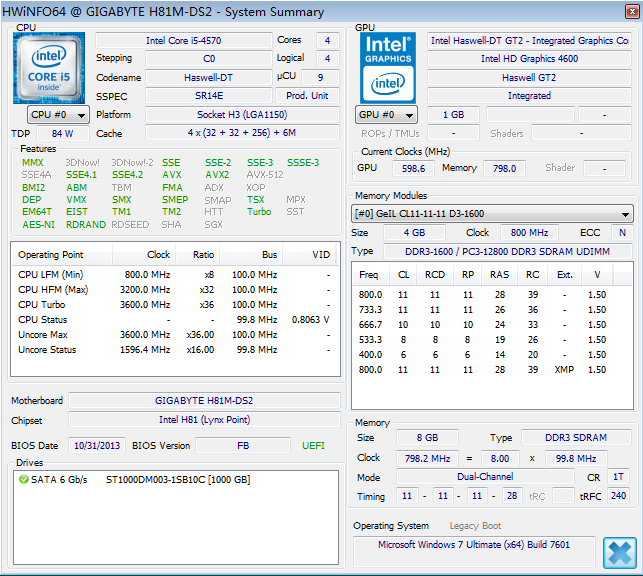Select the 533.3 frequency timing row

(x=492, y=340)
